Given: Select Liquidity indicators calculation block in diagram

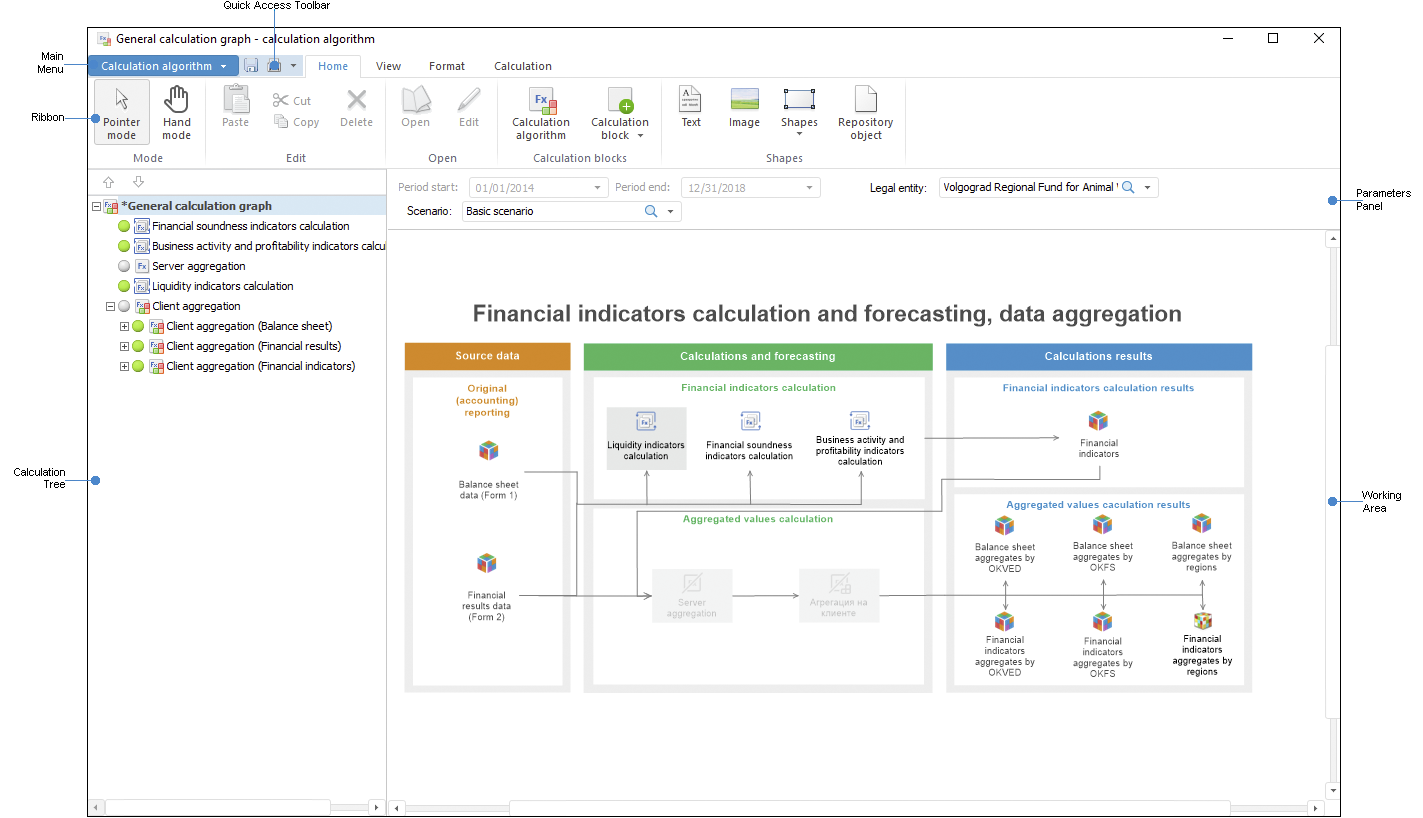Looking at the screenshot, I should [646, 438].
